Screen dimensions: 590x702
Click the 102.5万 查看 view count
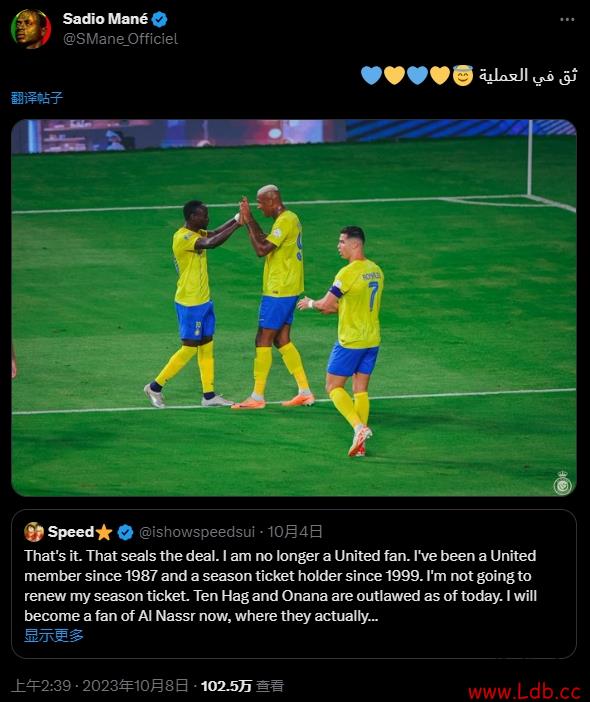coord(242,685)
